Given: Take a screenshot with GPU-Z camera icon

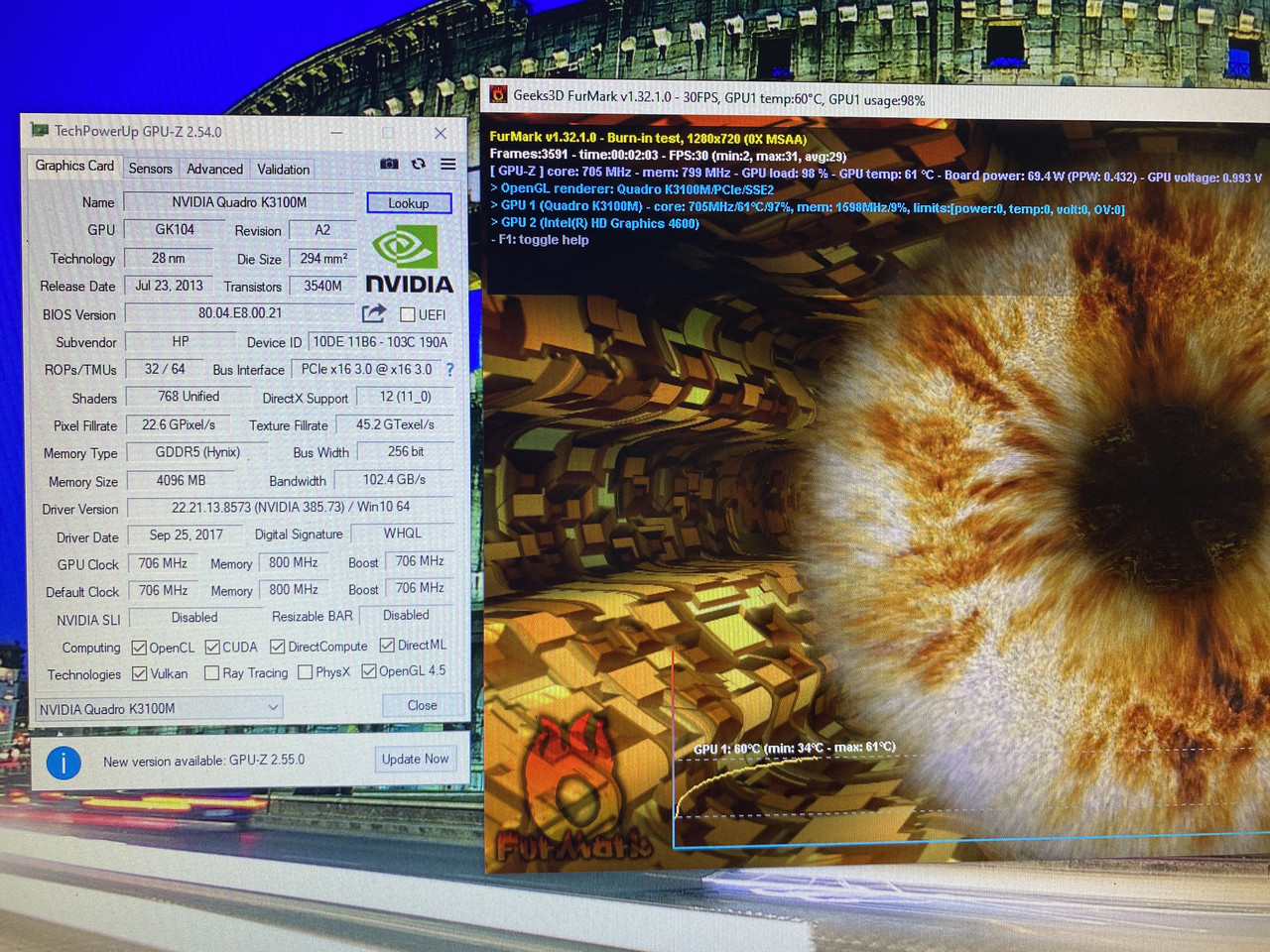Looking at the screenshot, I should point(389,164).
